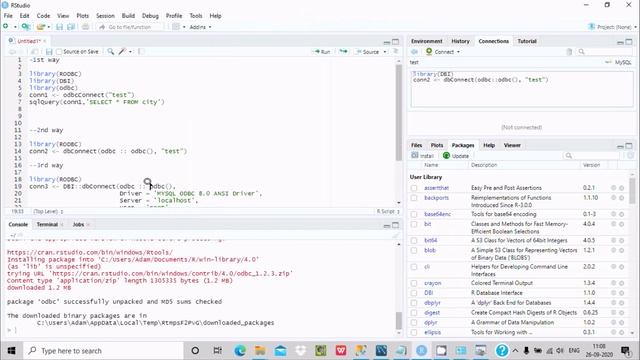This screenshot has height=360, width=640.
Task: Open the Project (None) dropdown
Action: pos(612,27)
